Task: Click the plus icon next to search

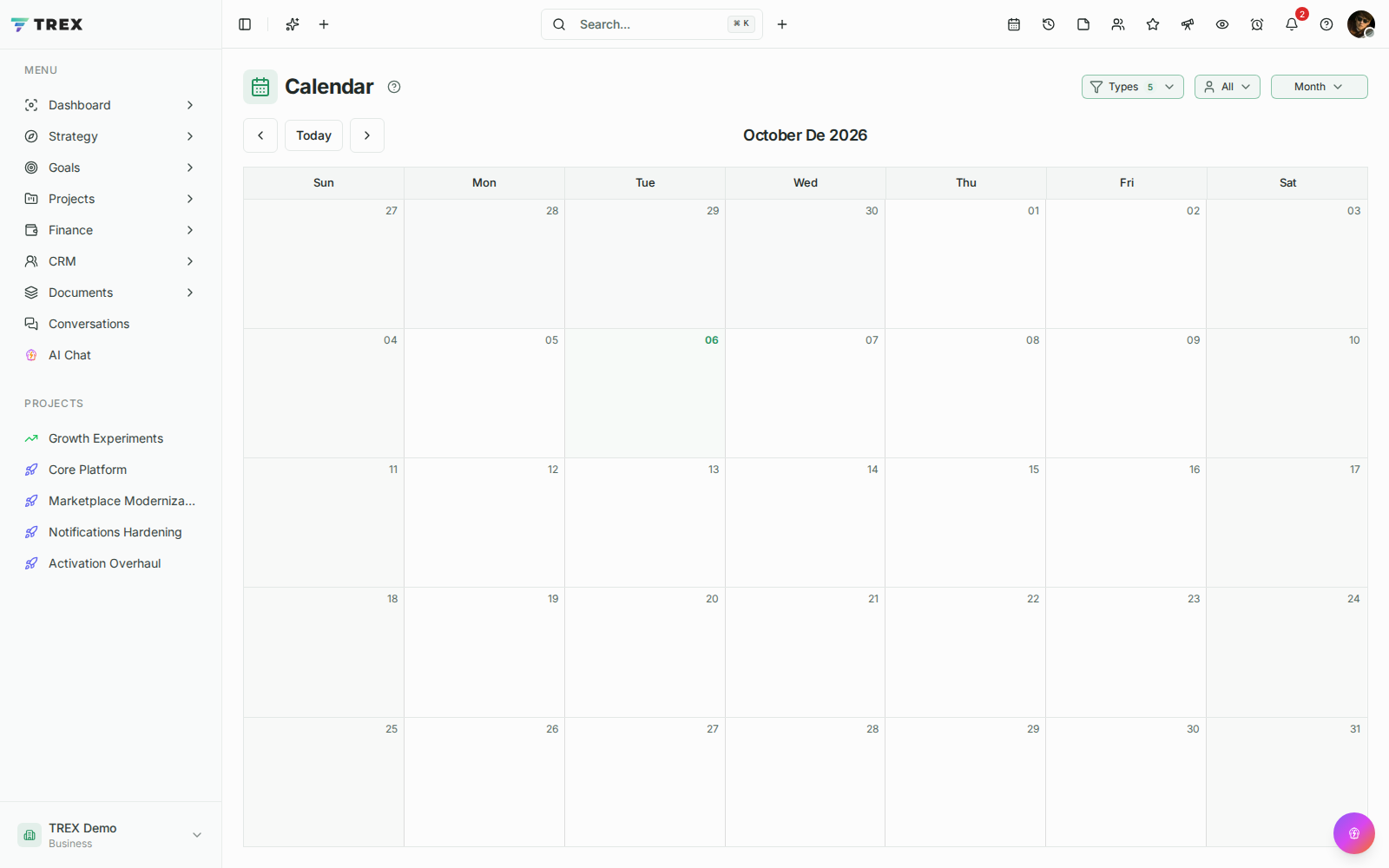Action: click(x=782, y=24)
